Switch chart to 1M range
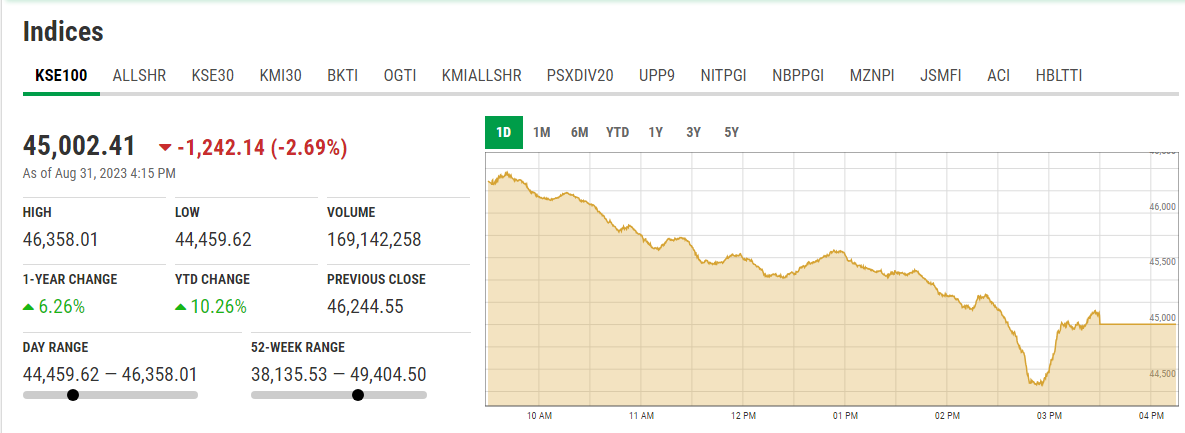 (x=542, y=132)
